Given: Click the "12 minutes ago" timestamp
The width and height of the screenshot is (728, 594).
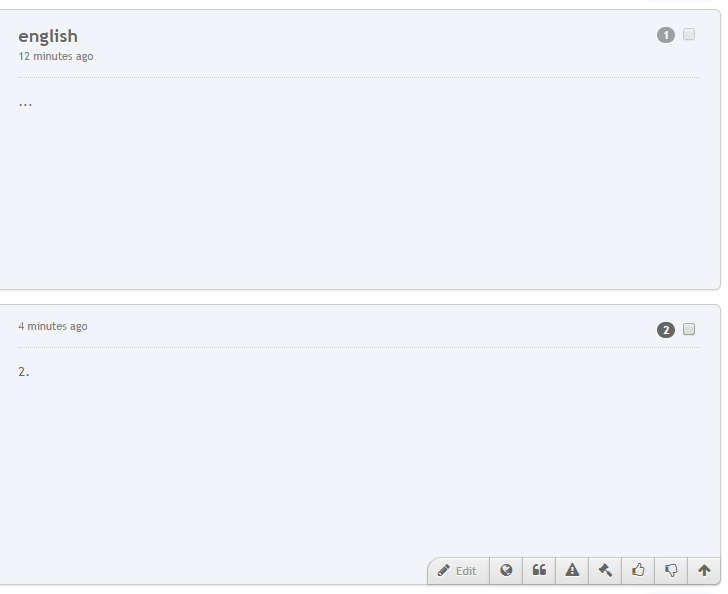Looking at the screenshot, I should coord(56,56).
